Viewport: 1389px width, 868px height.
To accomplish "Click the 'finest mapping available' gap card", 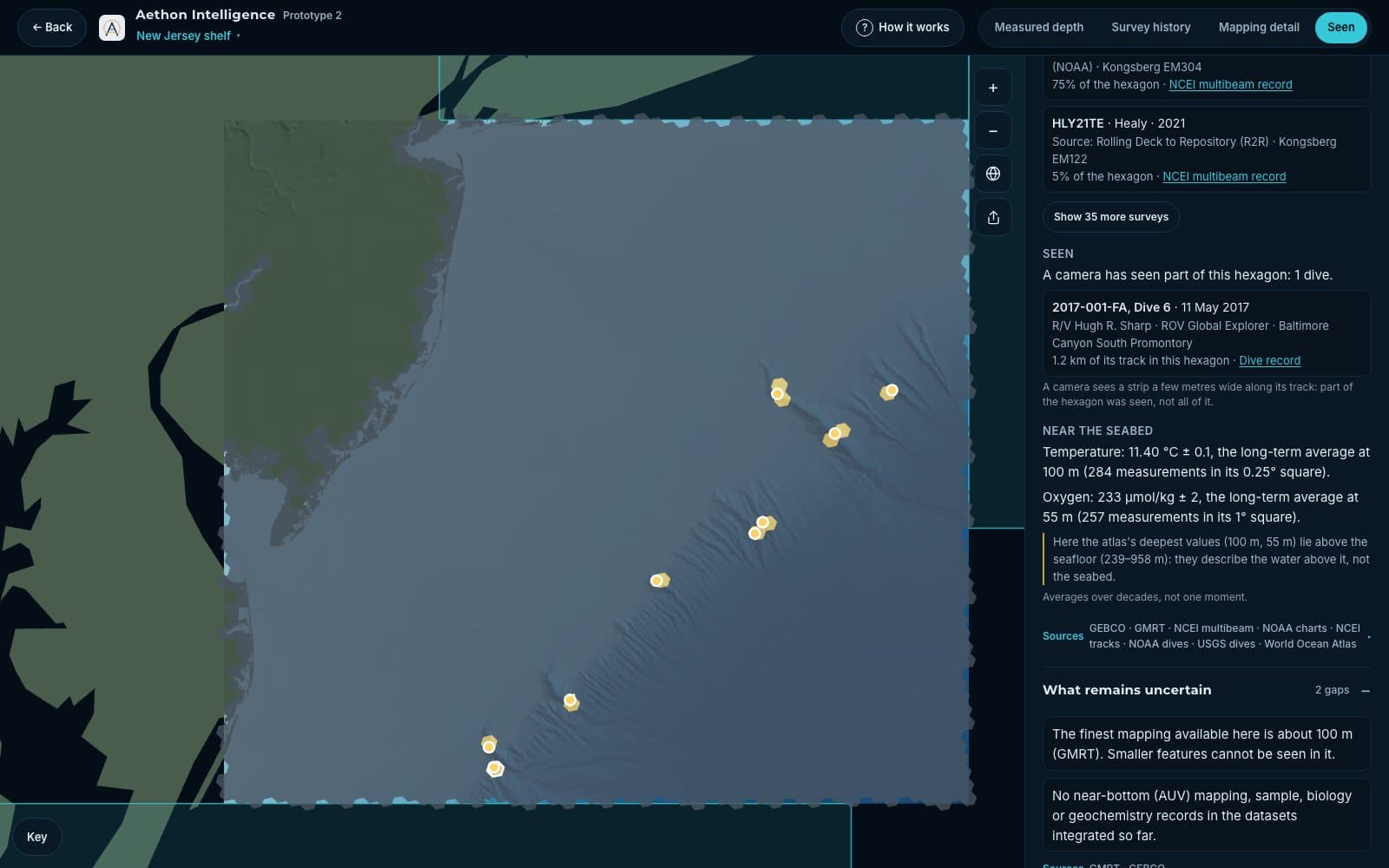I will pyautogui.click(x=1206, y=744).
